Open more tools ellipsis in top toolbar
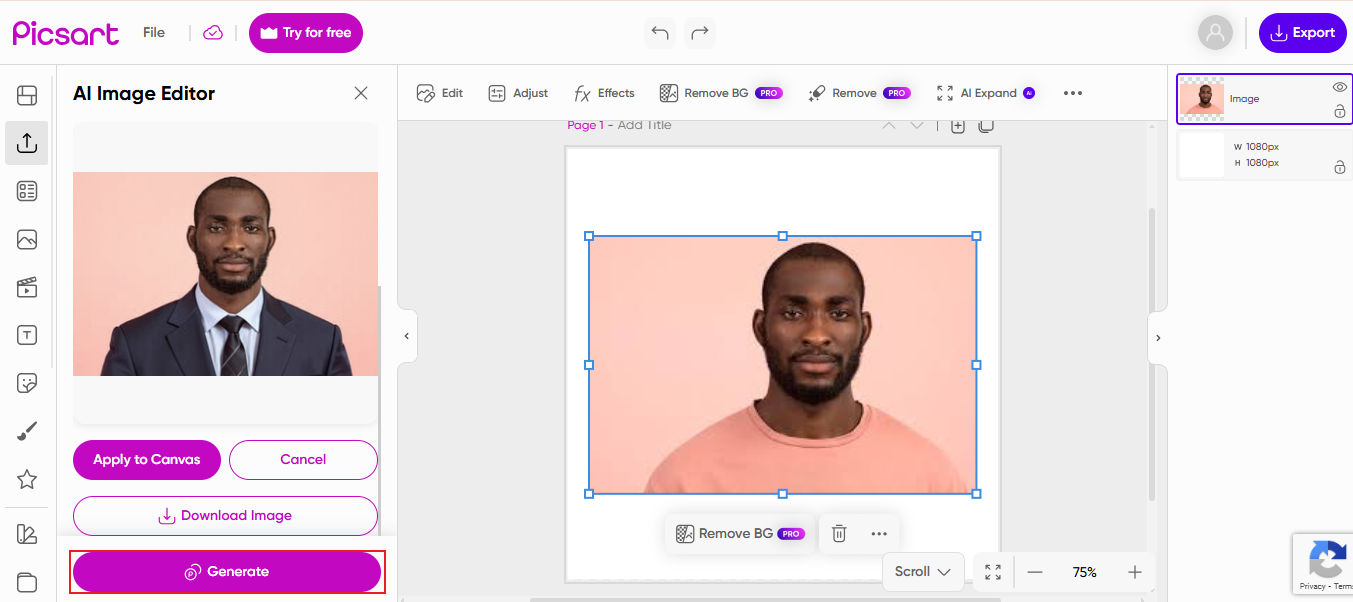1353x602 pixels. point(1073,93)
